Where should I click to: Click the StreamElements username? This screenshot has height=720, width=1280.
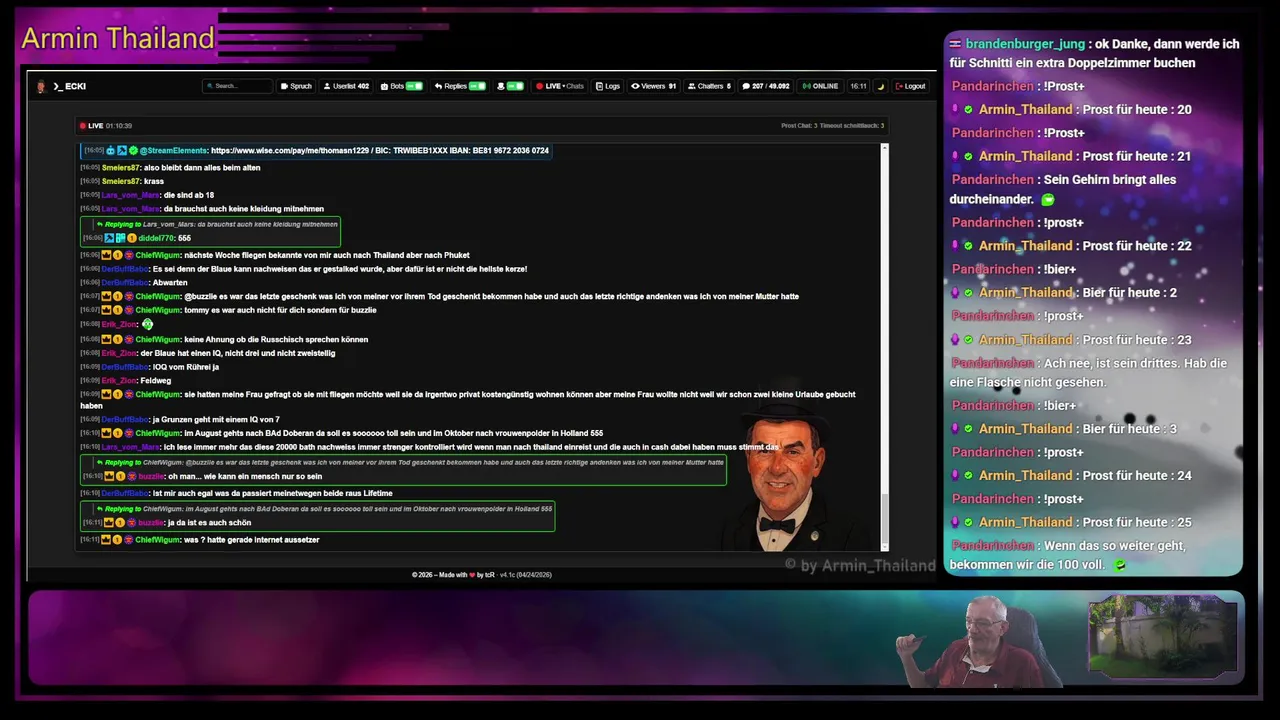click(x=173, y=150)
